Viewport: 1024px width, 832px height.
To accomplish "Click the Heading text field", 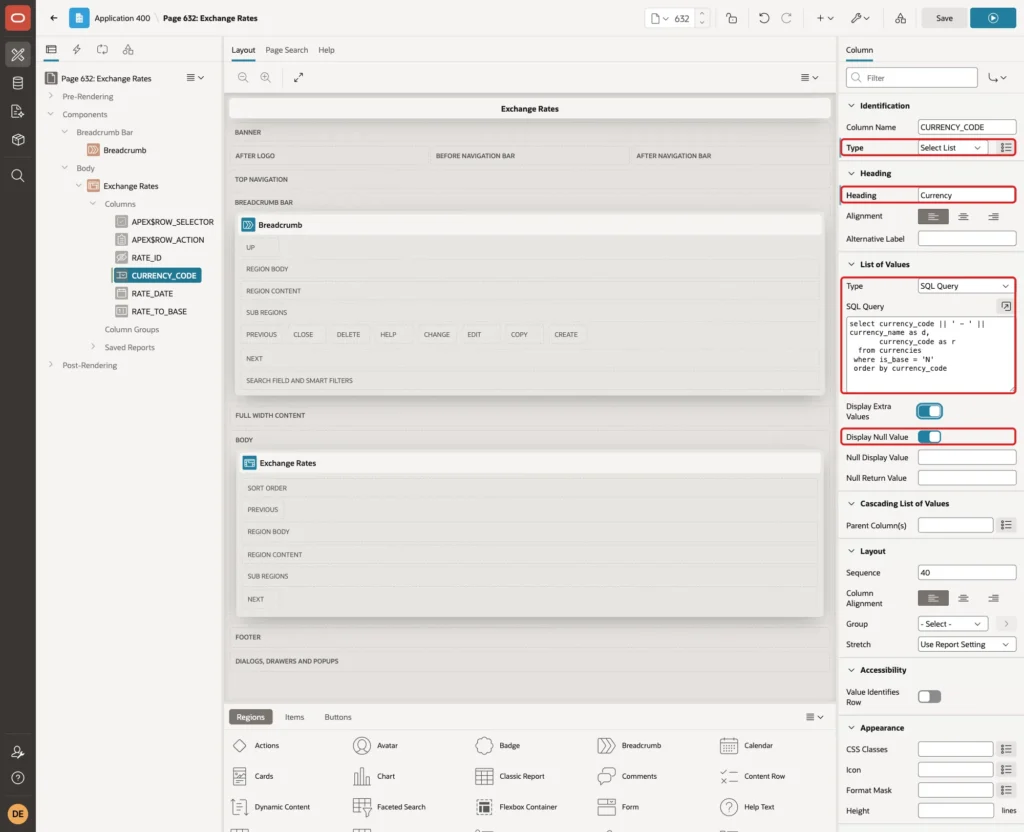I will [x=967, y=195].
